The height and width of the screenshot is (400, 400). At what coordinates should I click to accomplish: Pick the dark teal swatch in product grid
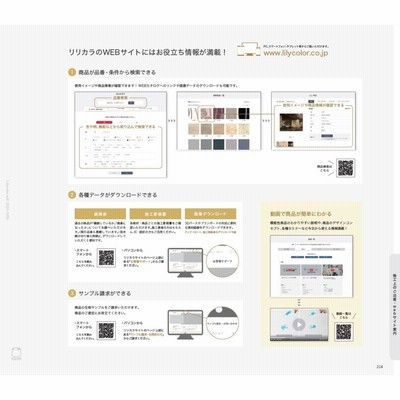click(219, 144)
